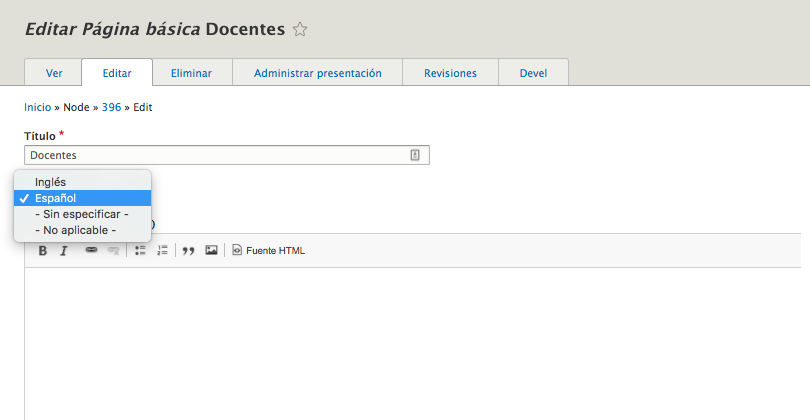
Task: Star the Docentes page as favorite
Action: pyautogui.click(x=300, y=30)
